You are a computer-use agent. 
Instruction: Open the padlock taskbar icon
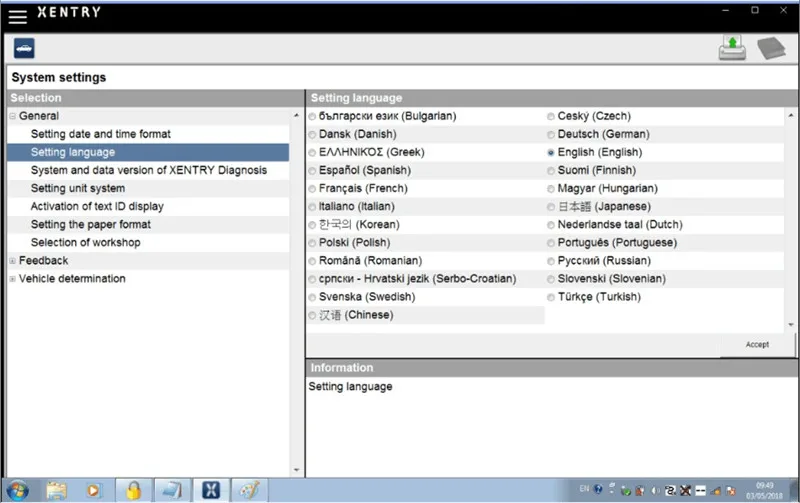133,490
